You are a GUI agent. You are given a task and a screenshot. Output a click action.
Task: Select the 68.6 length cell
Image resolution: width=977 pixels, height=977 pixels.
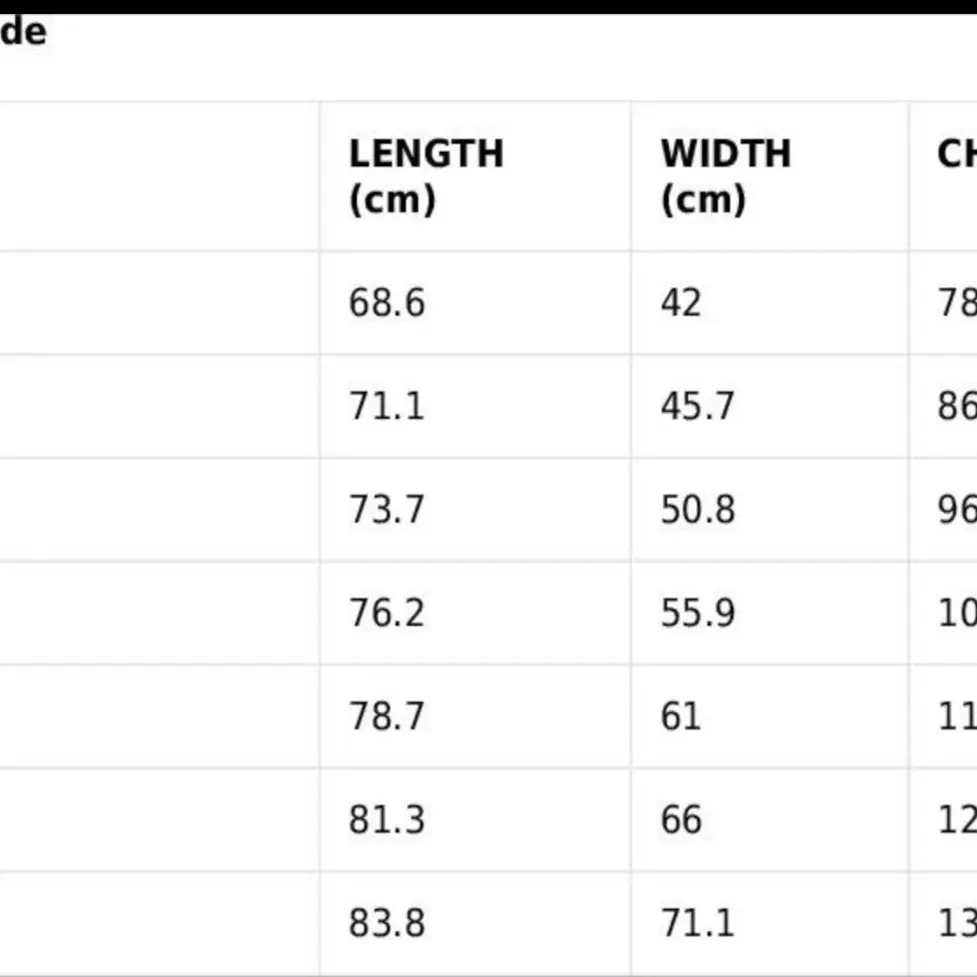click(x=387, y=303)
